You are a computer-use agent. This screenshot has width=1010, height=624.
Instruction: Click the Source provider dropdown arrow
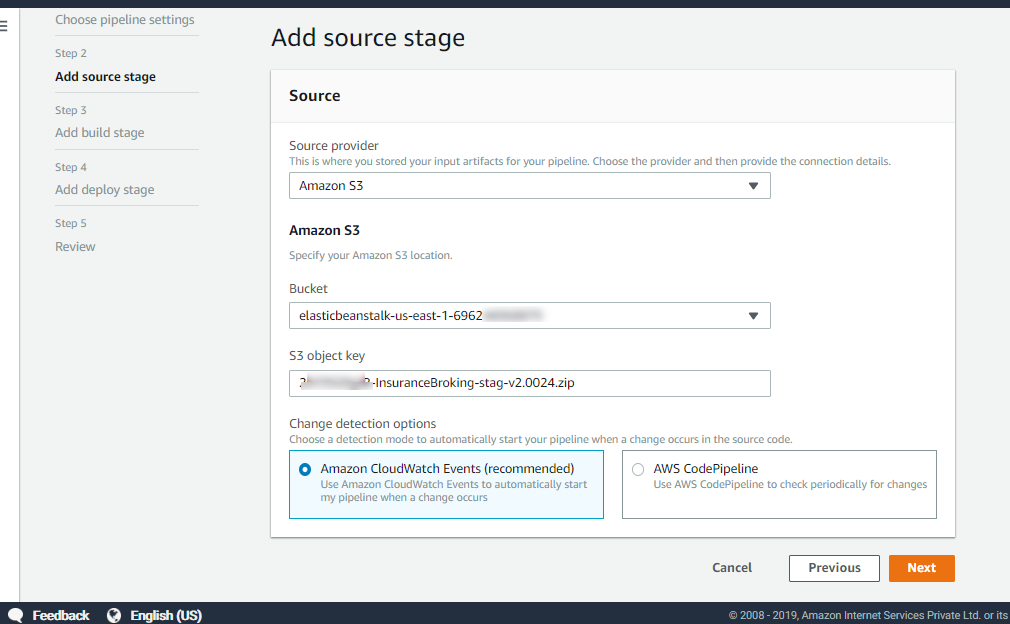click(x=753, y=186)
